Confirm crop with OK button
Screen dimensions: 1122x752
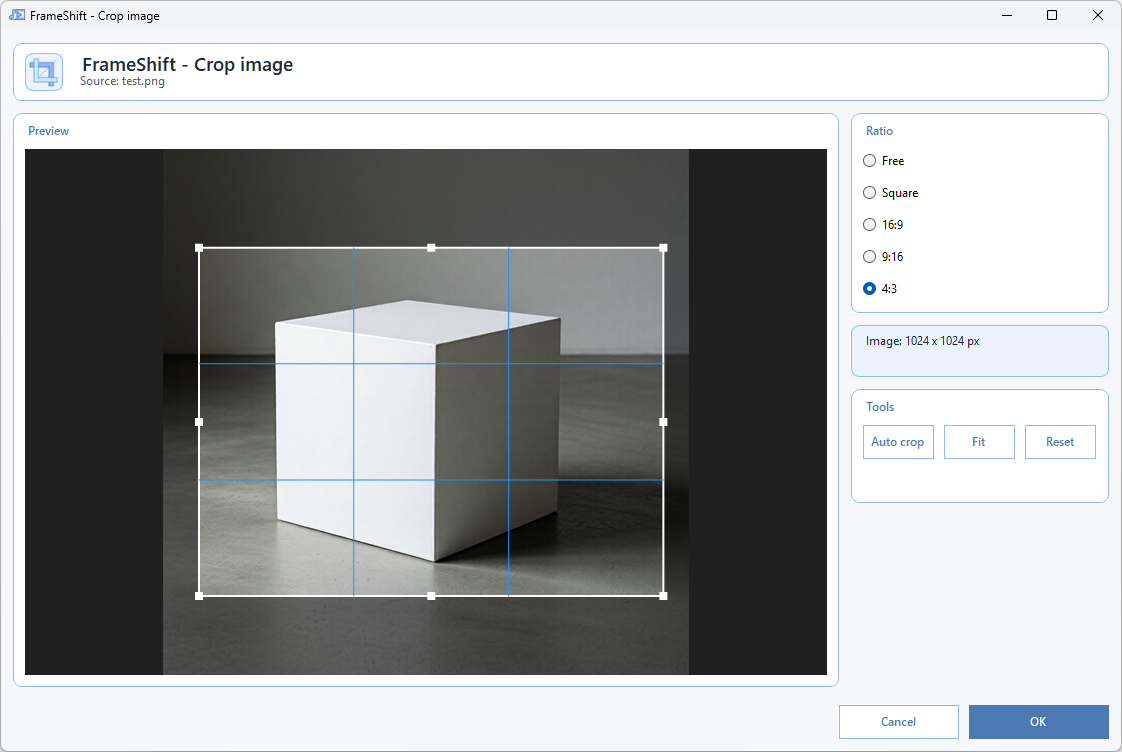pyautogui.click(x=1038, y=722)
